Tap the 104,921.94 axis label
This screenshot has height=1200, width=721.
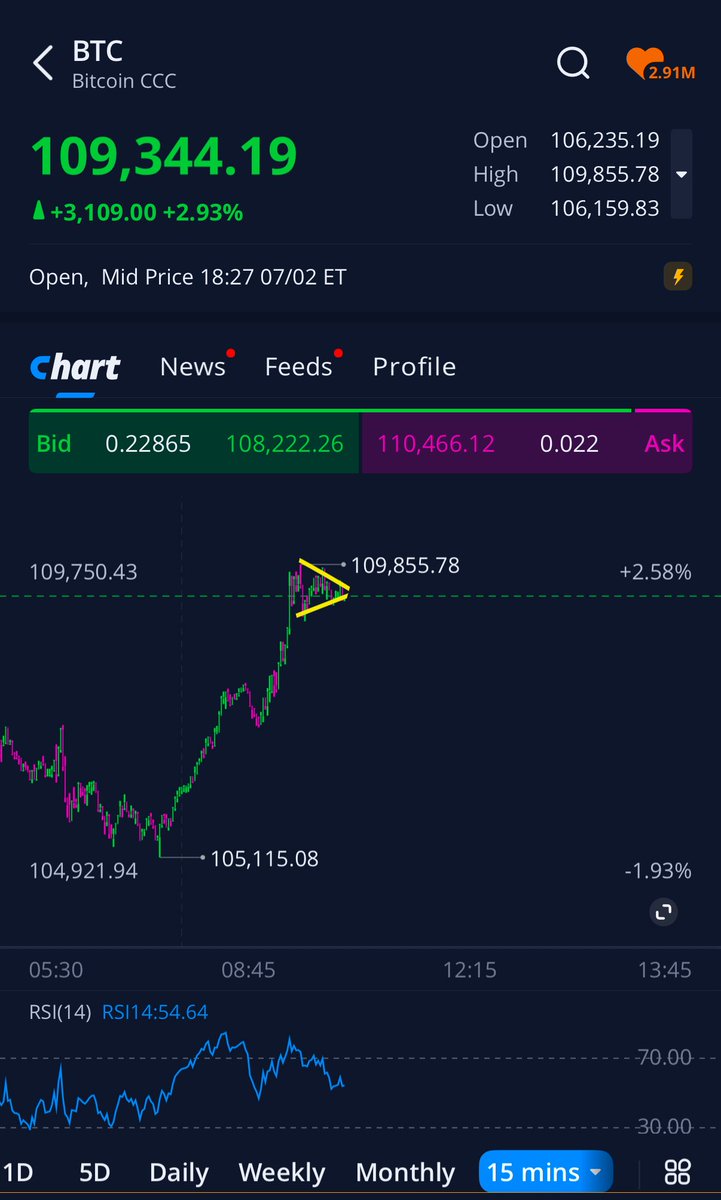83,871
